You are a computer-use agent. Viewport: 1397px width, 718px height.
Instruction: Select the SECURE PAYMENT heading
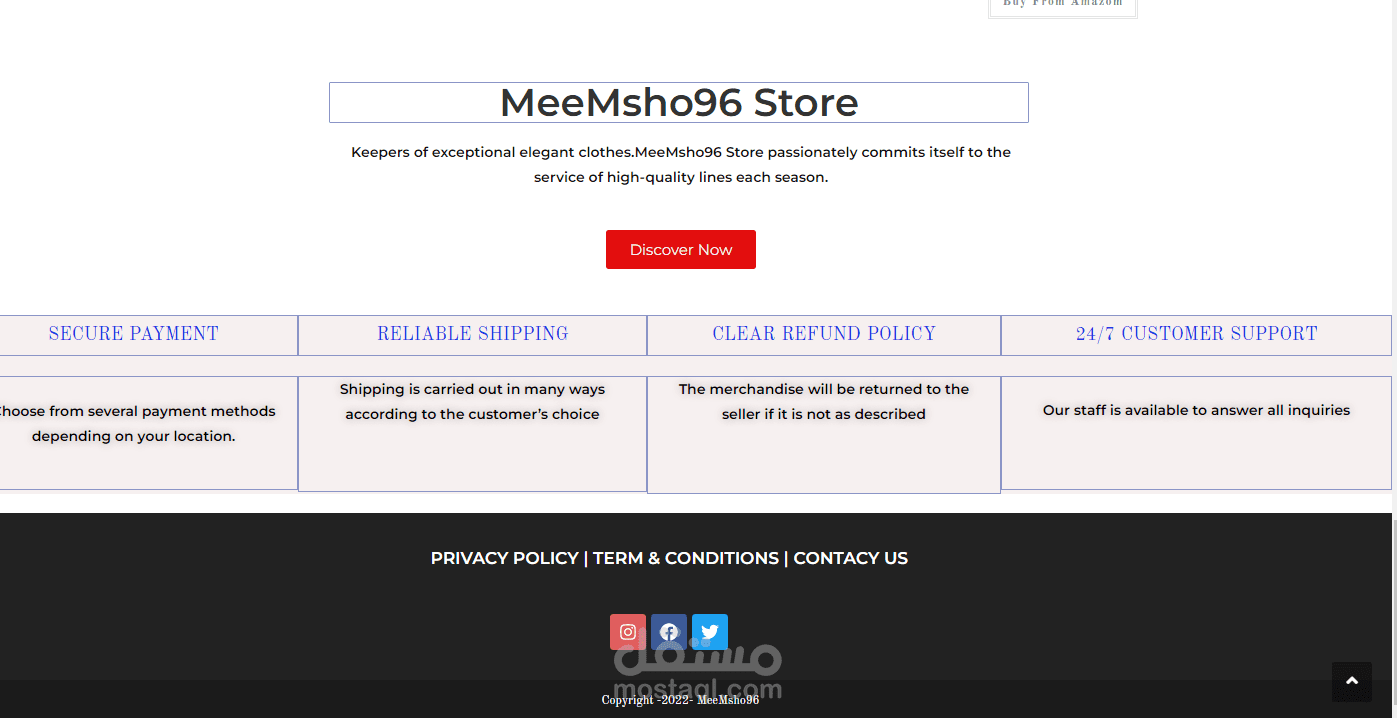134,334
